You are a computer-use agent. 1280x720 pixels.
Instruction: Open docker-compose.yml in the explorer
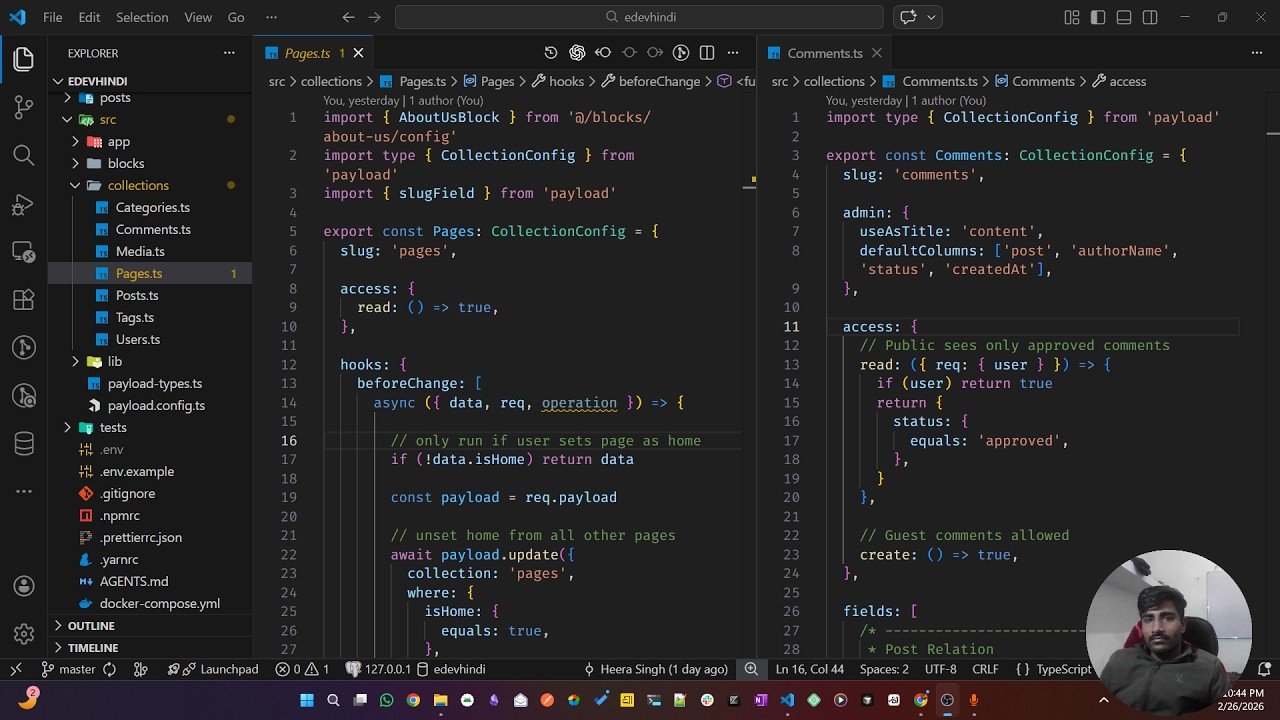[x=150, y=603]
